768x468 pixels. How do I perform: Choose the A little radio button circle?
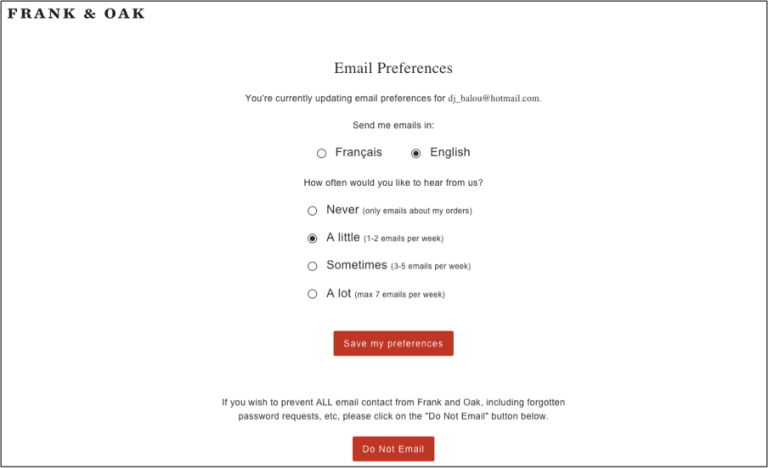coord(312,239)
